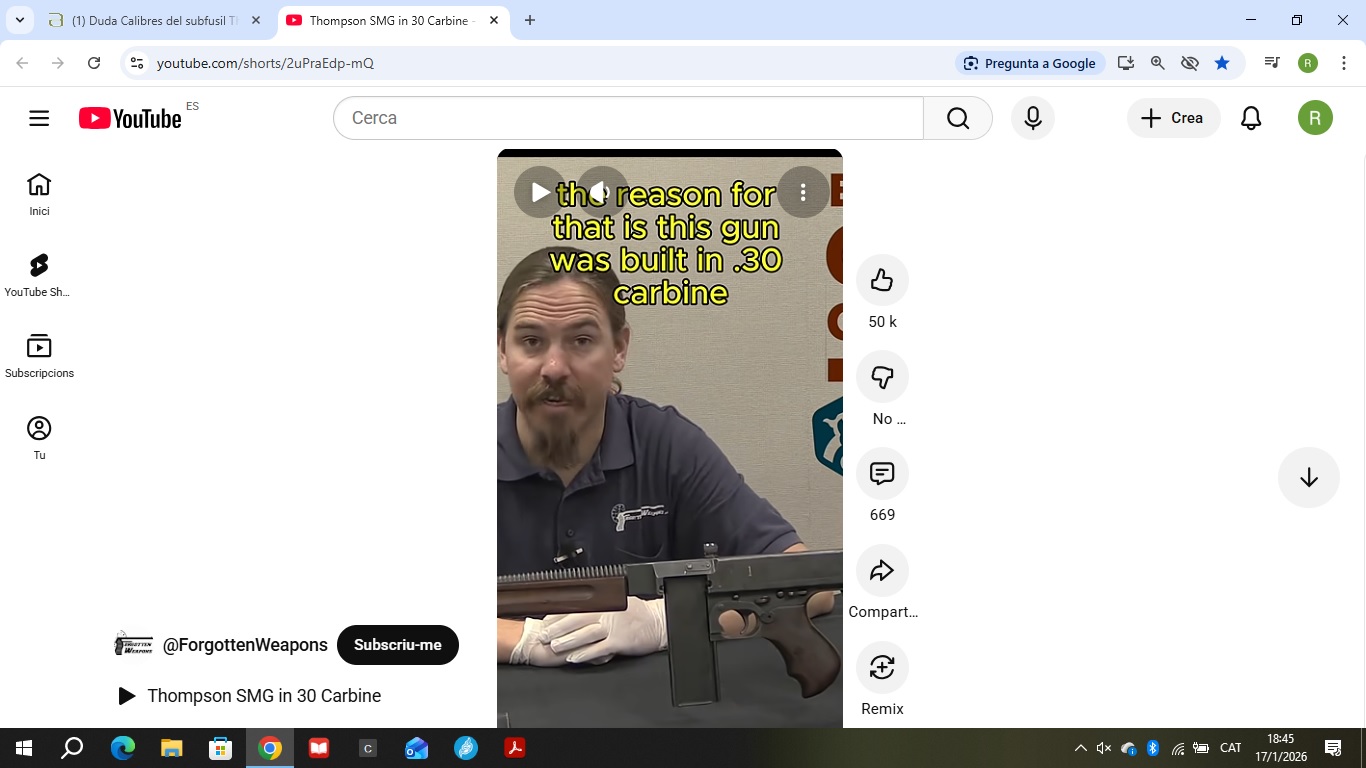1366x768 pixels.
Task: Play the paused Short video
Action: (x=540, y=192)
